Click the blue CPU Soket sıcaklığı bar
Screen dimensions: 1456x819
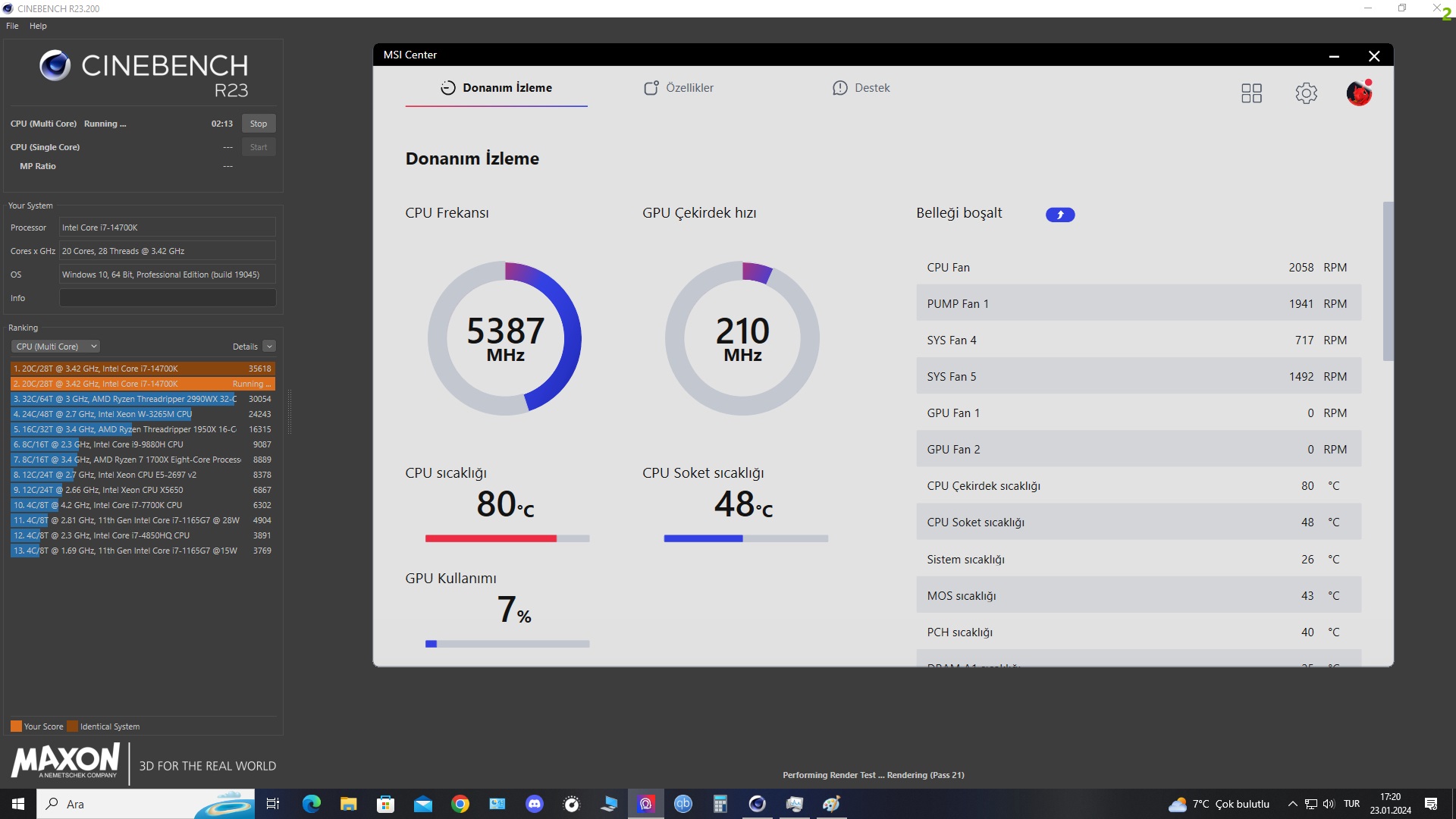(x=745, y=538)
